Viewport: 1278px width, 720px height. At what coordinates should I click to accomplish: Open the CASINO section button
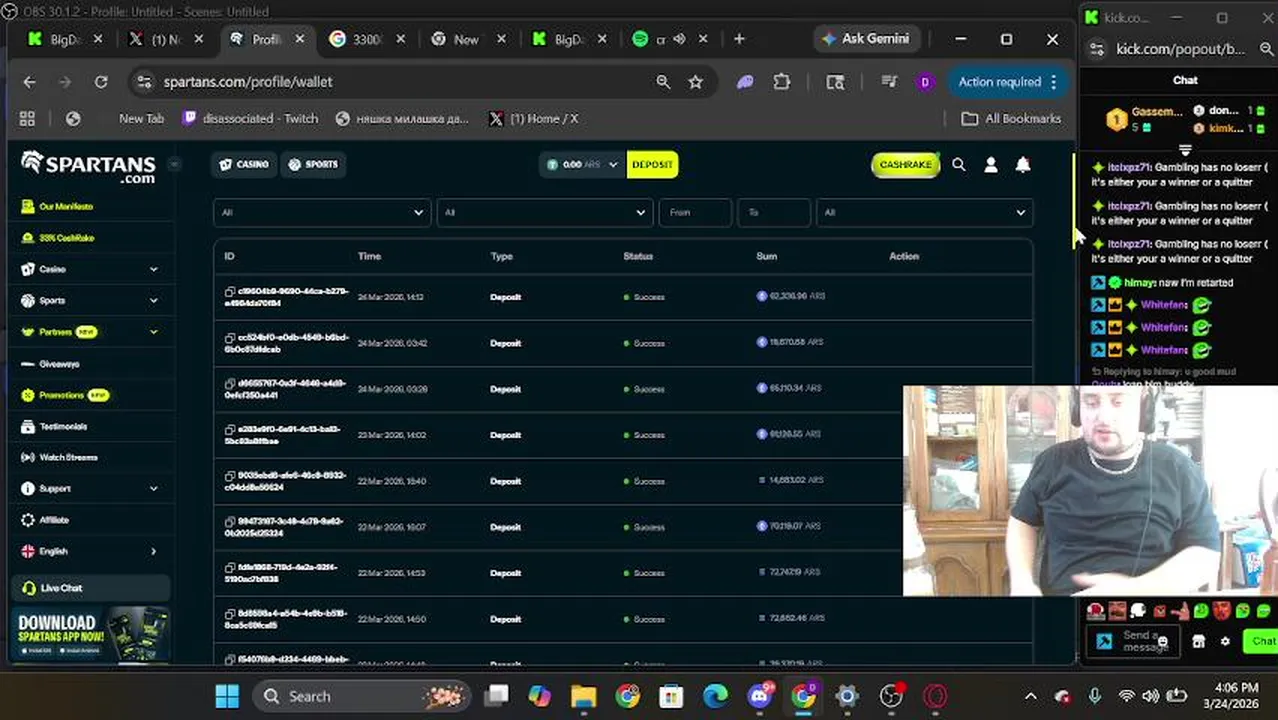click(x=244, y=164)
